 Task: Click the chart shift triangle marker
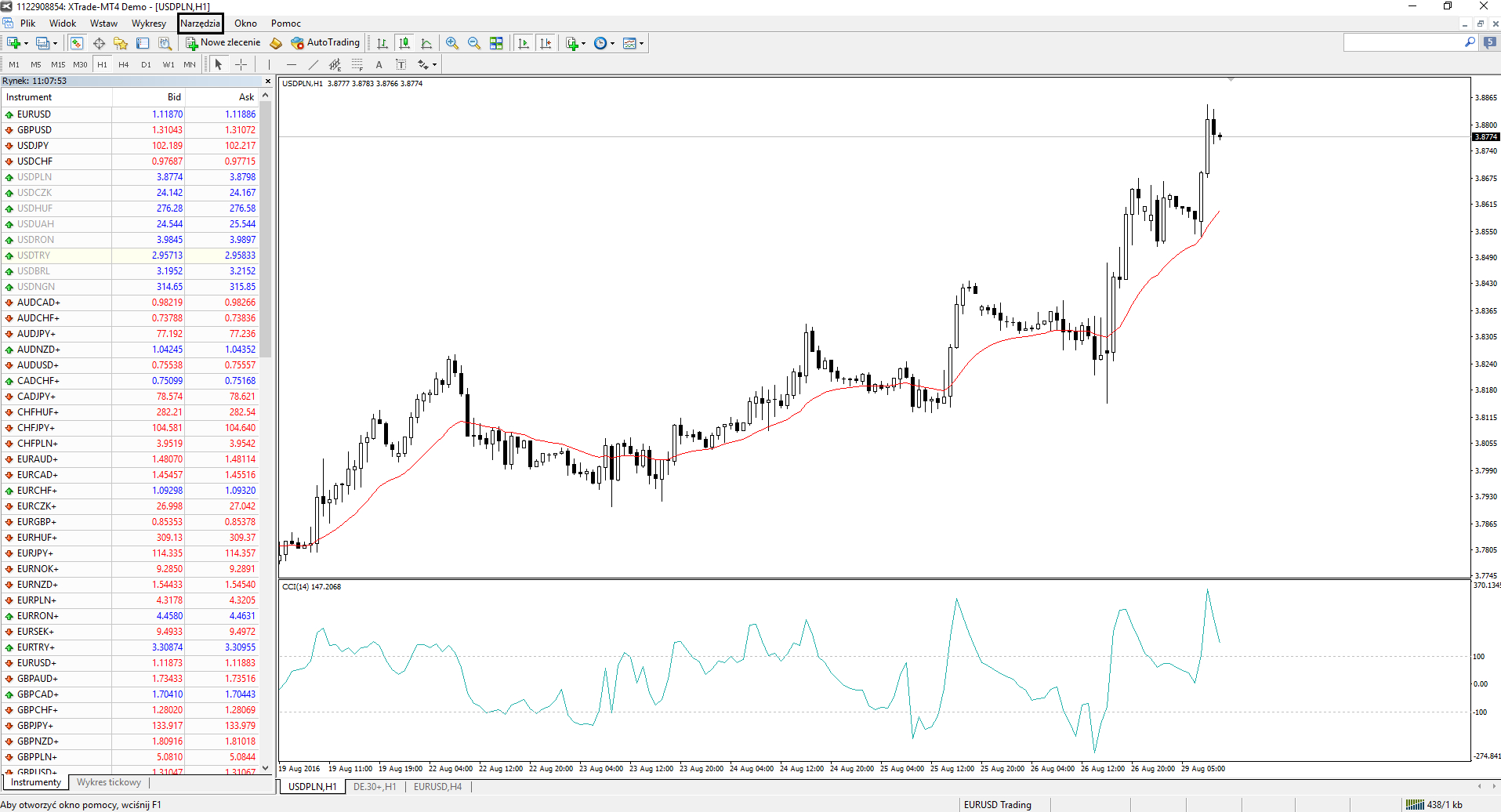point(1231,79)
